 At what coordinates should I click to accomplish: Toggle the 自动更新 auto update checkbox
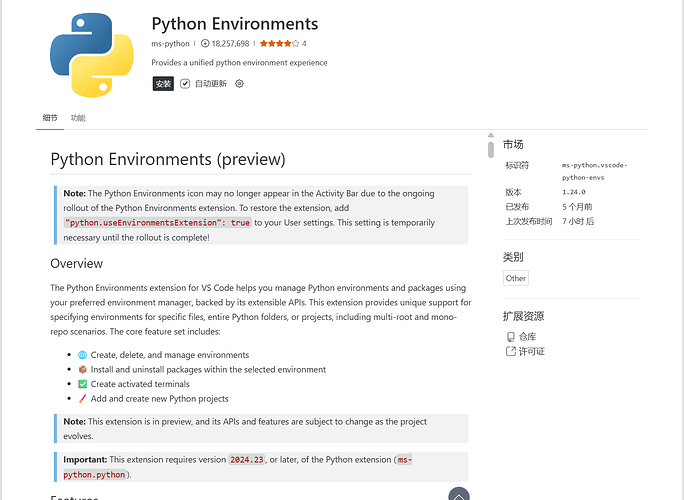coord(185,83)
